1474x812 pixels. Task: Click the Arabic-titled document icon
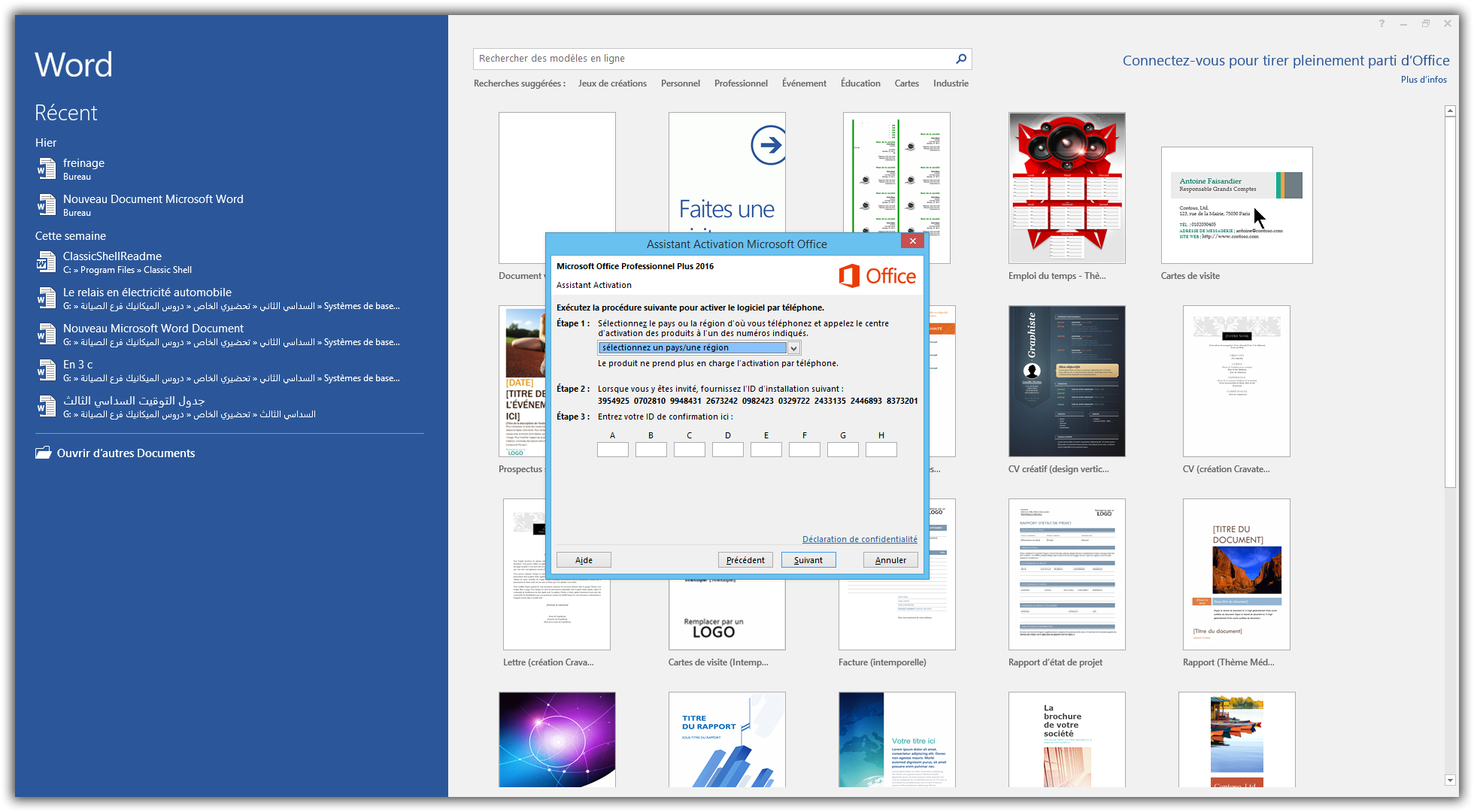coord(47,406)
